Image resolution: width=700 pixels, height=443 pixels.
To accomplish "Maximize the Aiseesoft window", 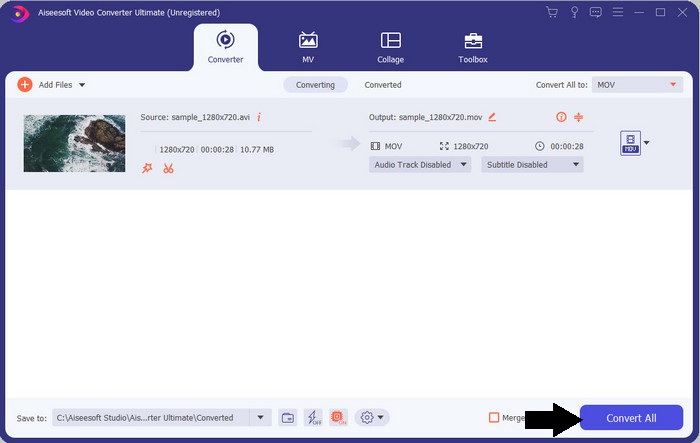I will [x=660, y=13].
